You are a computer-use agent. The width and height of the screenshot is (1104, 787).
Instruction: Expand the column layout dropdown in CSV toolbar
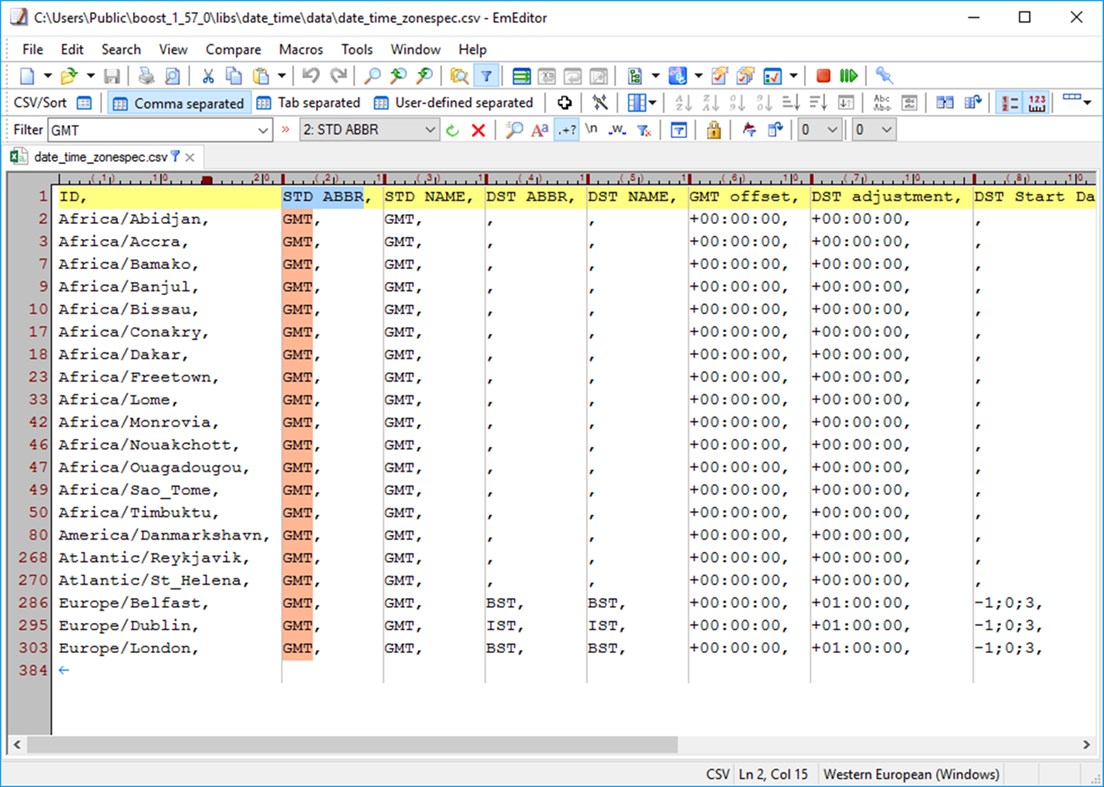pyautogui.click(x=652, y=103)
